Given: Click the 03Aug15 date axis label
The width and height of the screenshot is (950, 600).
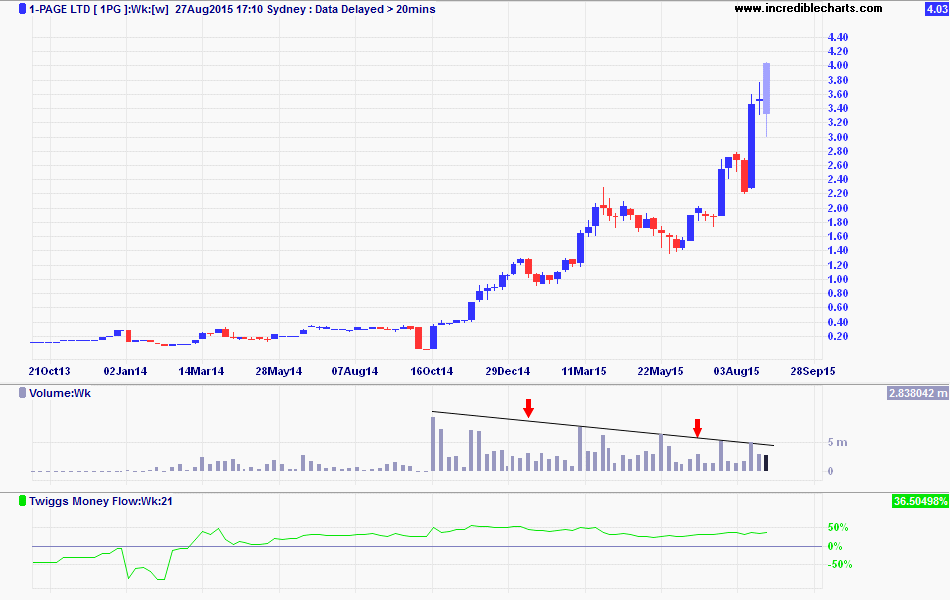Looking at the screenshot, I should pos(737,371).
